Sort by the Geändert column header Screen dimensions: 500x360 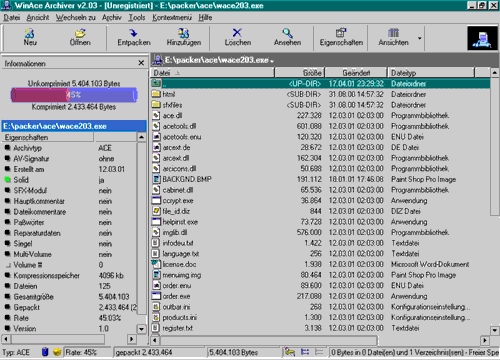pos(356,72)
